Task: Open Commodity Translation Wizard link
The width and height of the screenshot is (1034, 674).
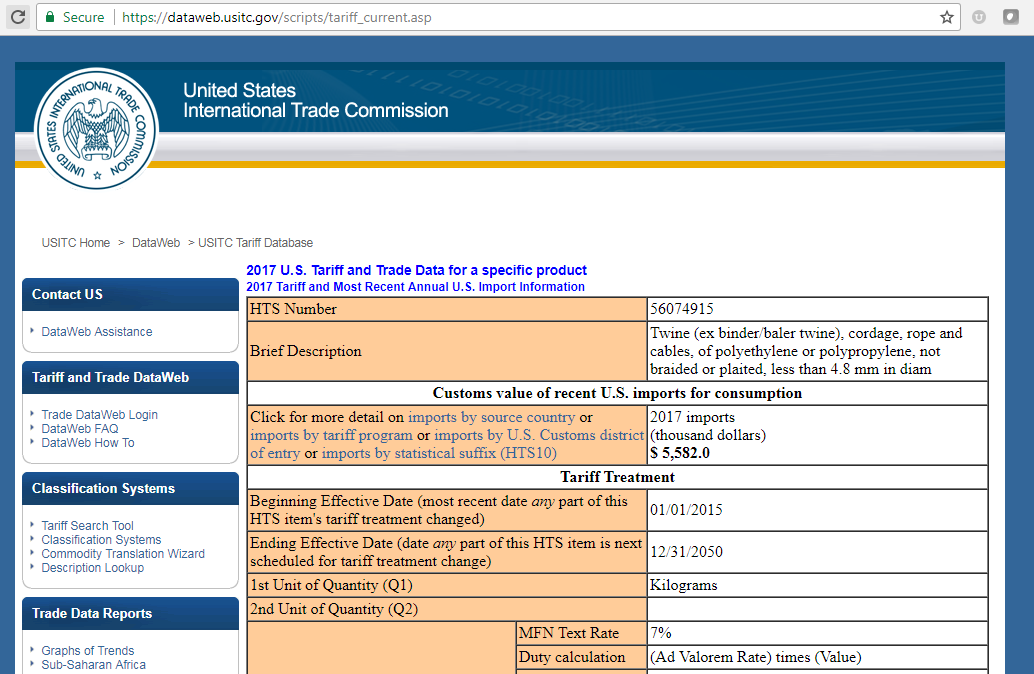Action: (123, 553)
